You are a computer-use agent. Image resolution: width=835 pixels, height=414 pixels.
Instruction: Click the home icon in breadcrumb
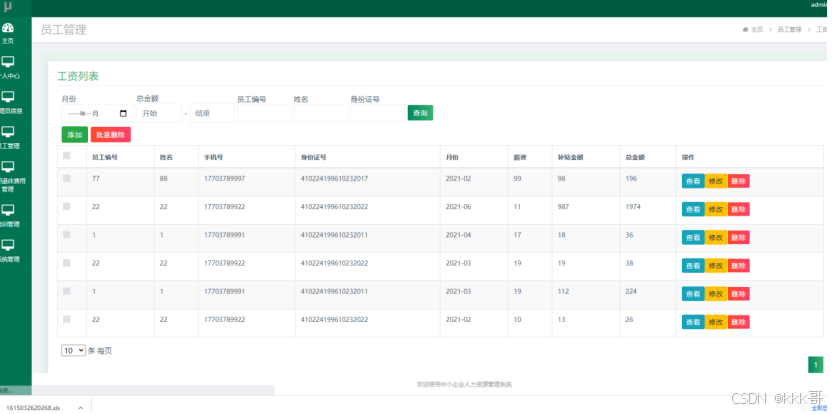[746, 30]
